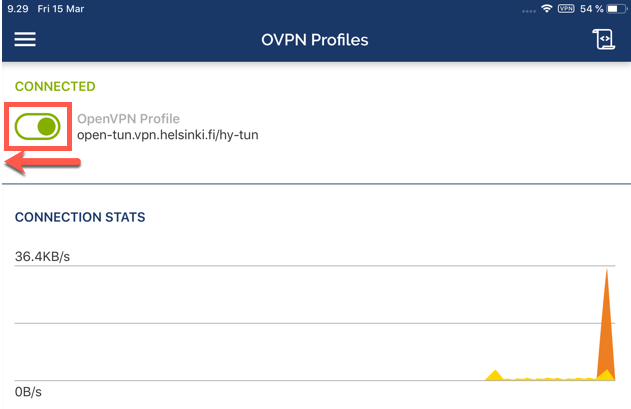Tap the 54 % battery percentage
This screenshot has width=631, height=409.
pyautogui.click(x=592, y=9)
